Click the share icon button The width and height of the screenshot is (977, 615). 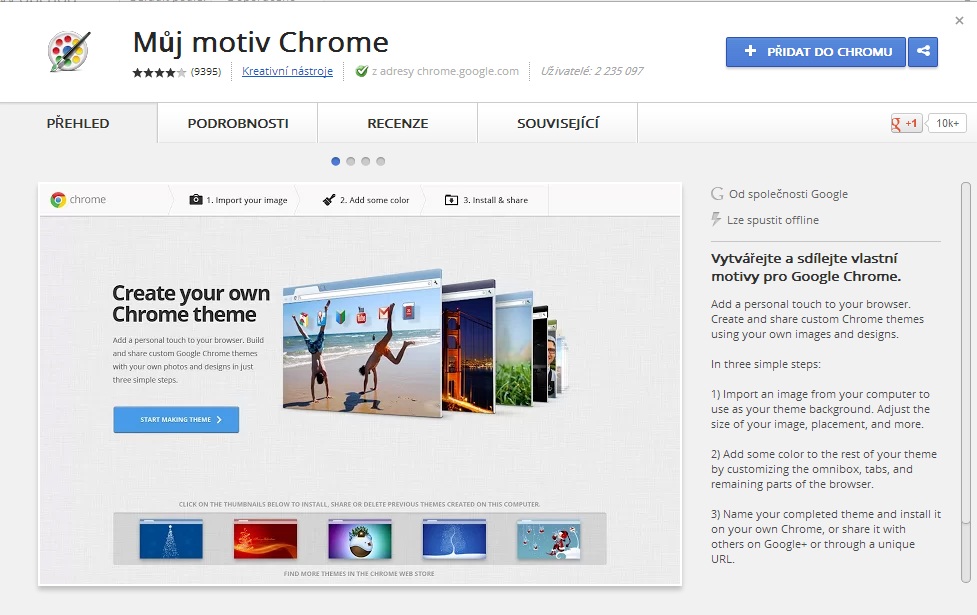(x=923, y=52)
